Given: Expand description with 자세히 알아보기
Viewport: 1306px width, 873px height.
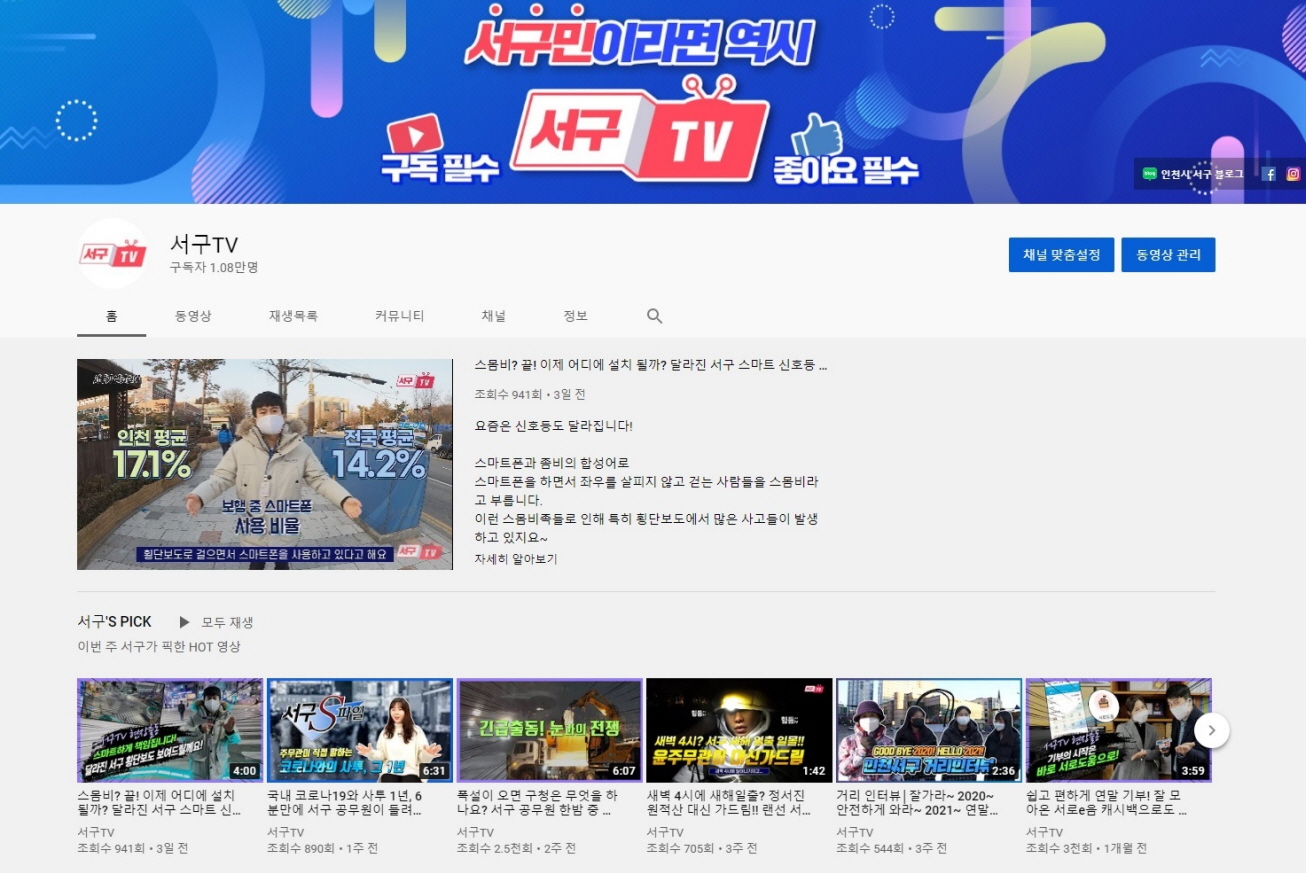Looking at the screenshot, I should pos(516,559).
